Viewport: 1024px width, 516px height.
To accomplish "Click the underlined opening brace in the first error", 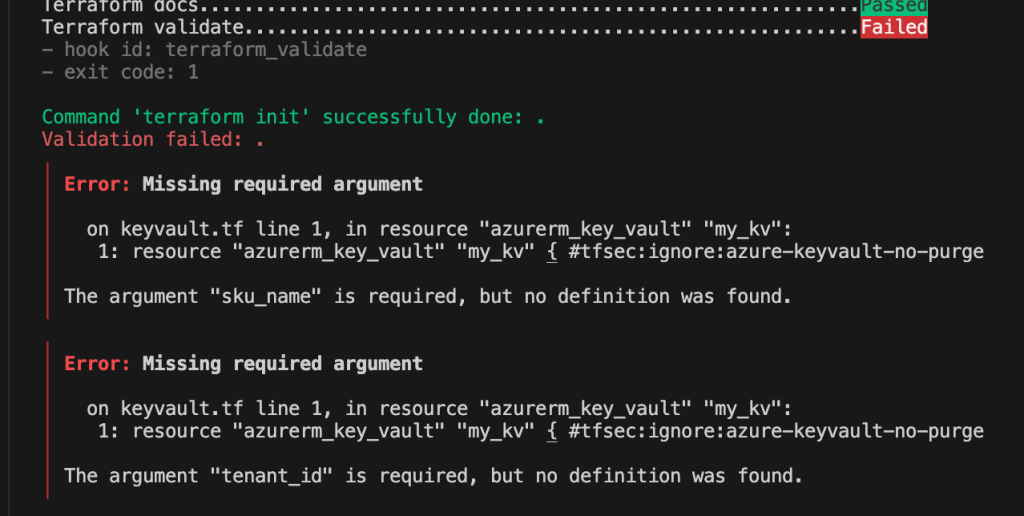I will (550, 251).
